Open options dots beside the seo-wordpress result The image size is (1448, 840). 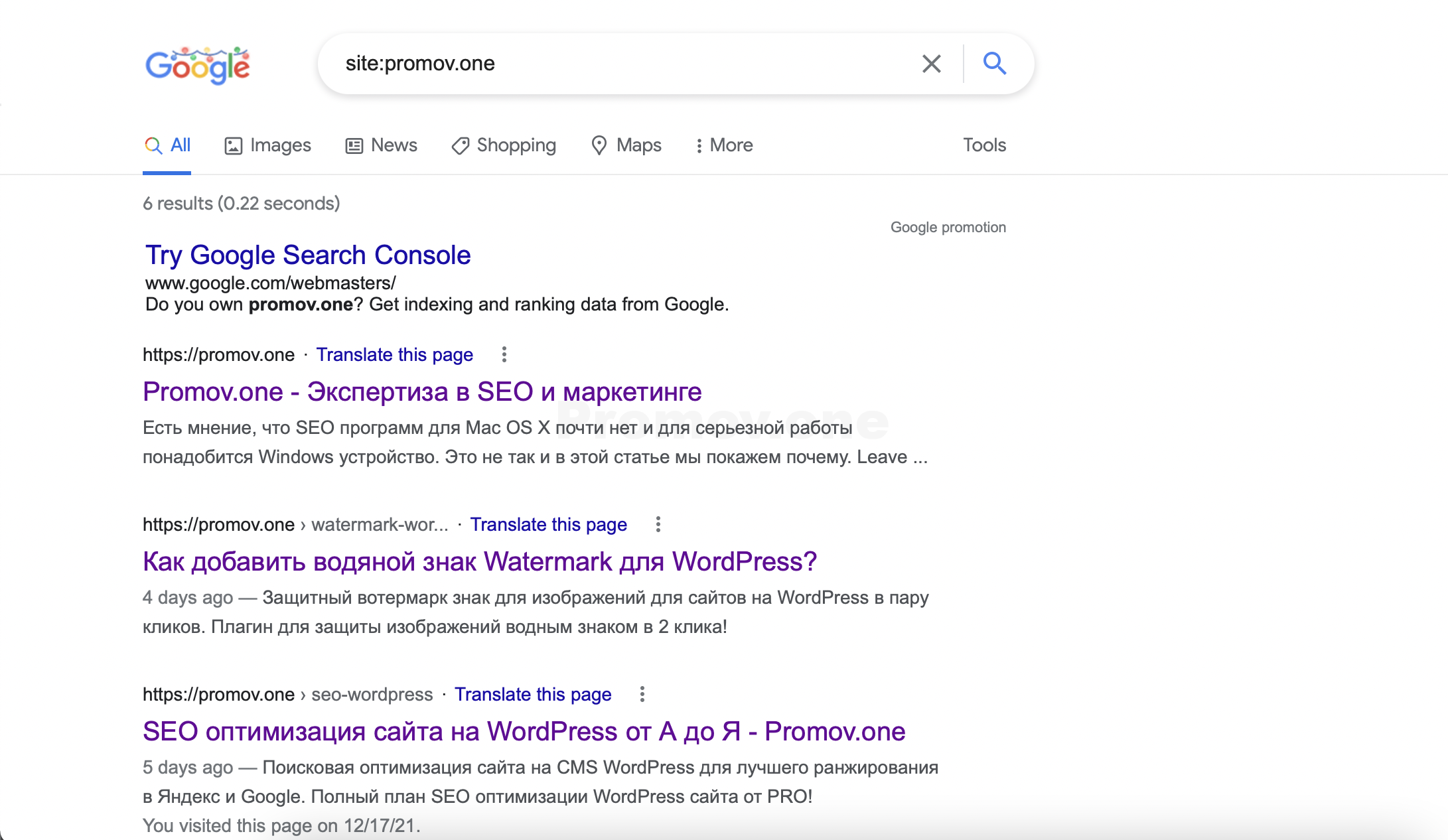coord(642,694)
